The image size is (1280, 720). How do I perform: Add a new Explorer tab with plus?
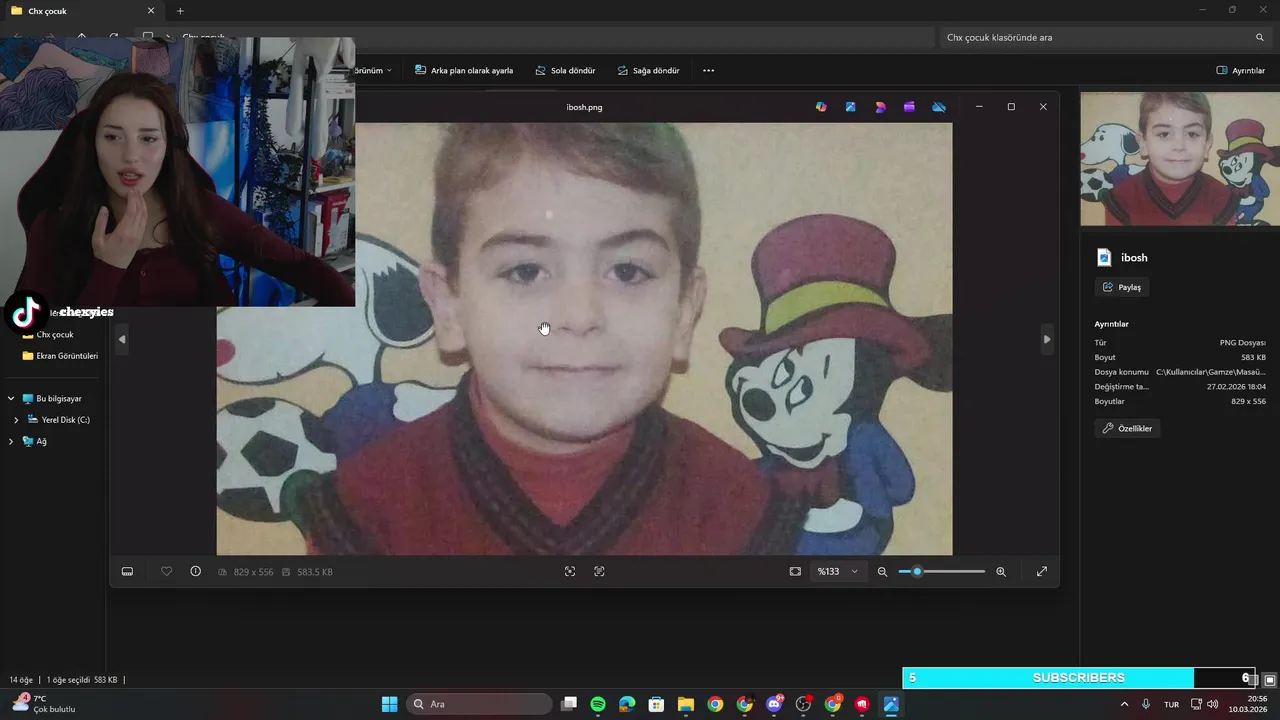(x=180, y=11)
